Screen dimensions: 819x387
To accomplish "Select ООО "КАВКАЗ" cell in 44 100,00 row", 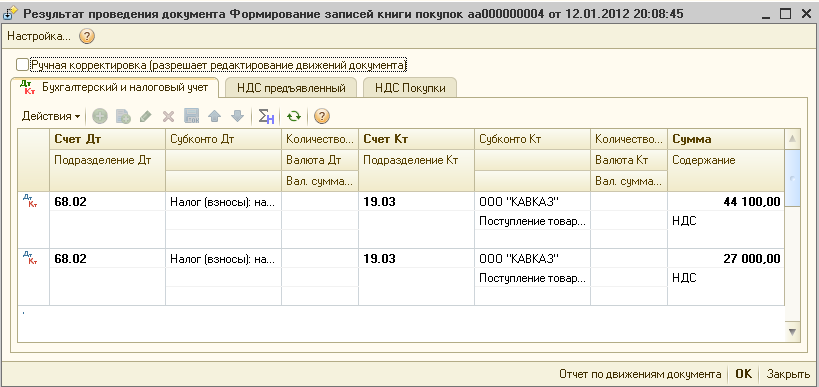I will pos(532,202).
